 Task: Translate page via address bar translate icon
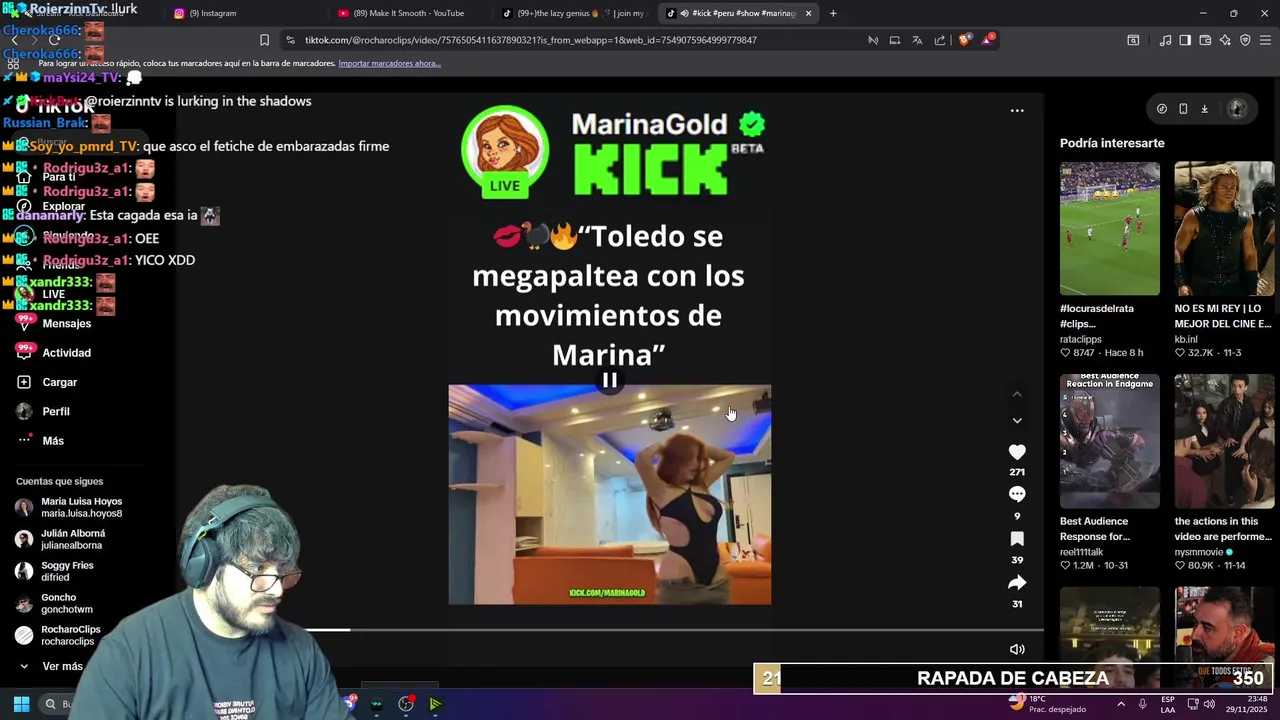point(917,40)
